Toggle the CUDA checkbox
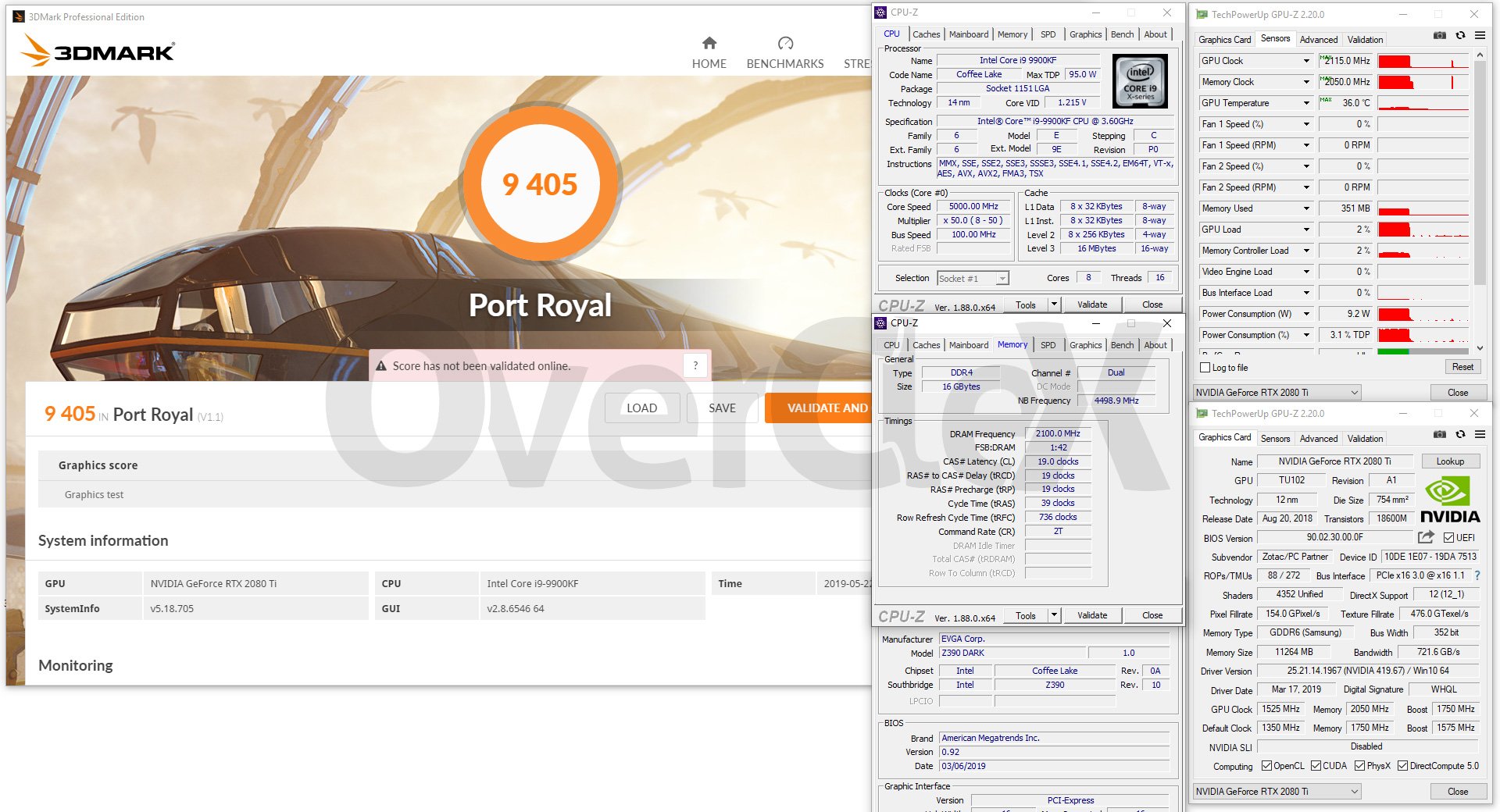Viewport: 1500px width, 812px height. 1316,766
